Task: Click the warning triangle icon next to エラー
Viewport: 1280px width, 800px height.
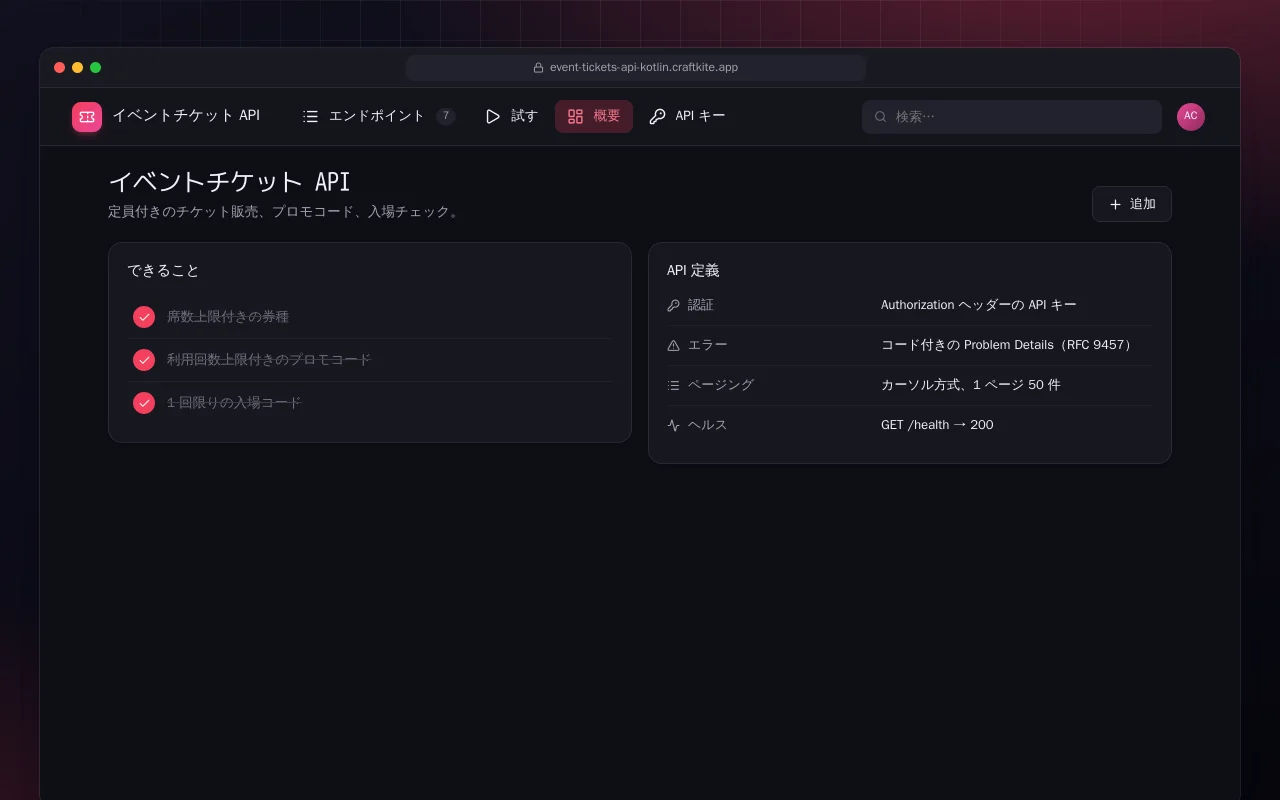Action: [673, 345]
